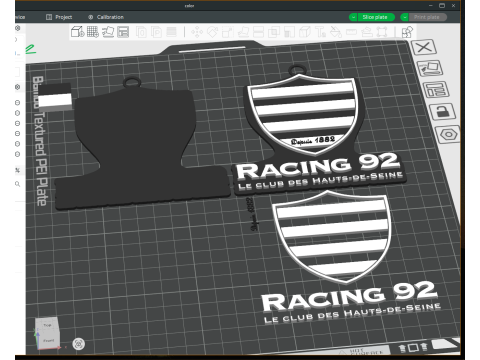Click the Slice plate button

point(375,17)
